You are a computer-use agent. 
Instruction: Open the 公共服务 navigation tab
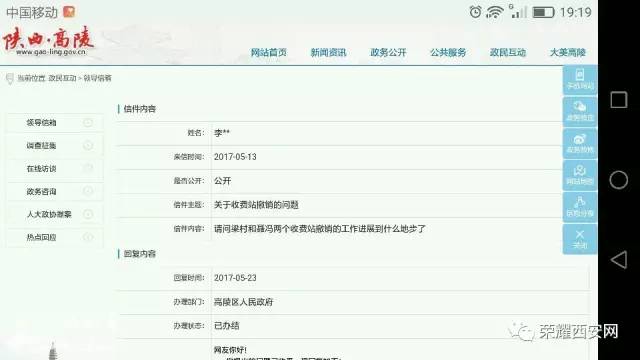pyautogui.click(x=448, y=52)
